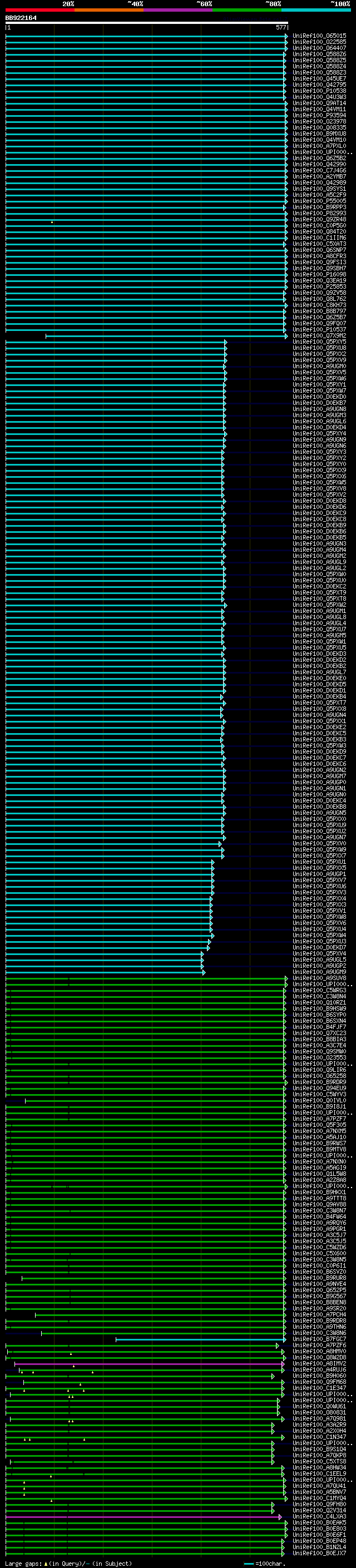Select hit label UniRef100_A9UGN3
This screenshot has height=1568, width=356.
click(x=319, y=544)
